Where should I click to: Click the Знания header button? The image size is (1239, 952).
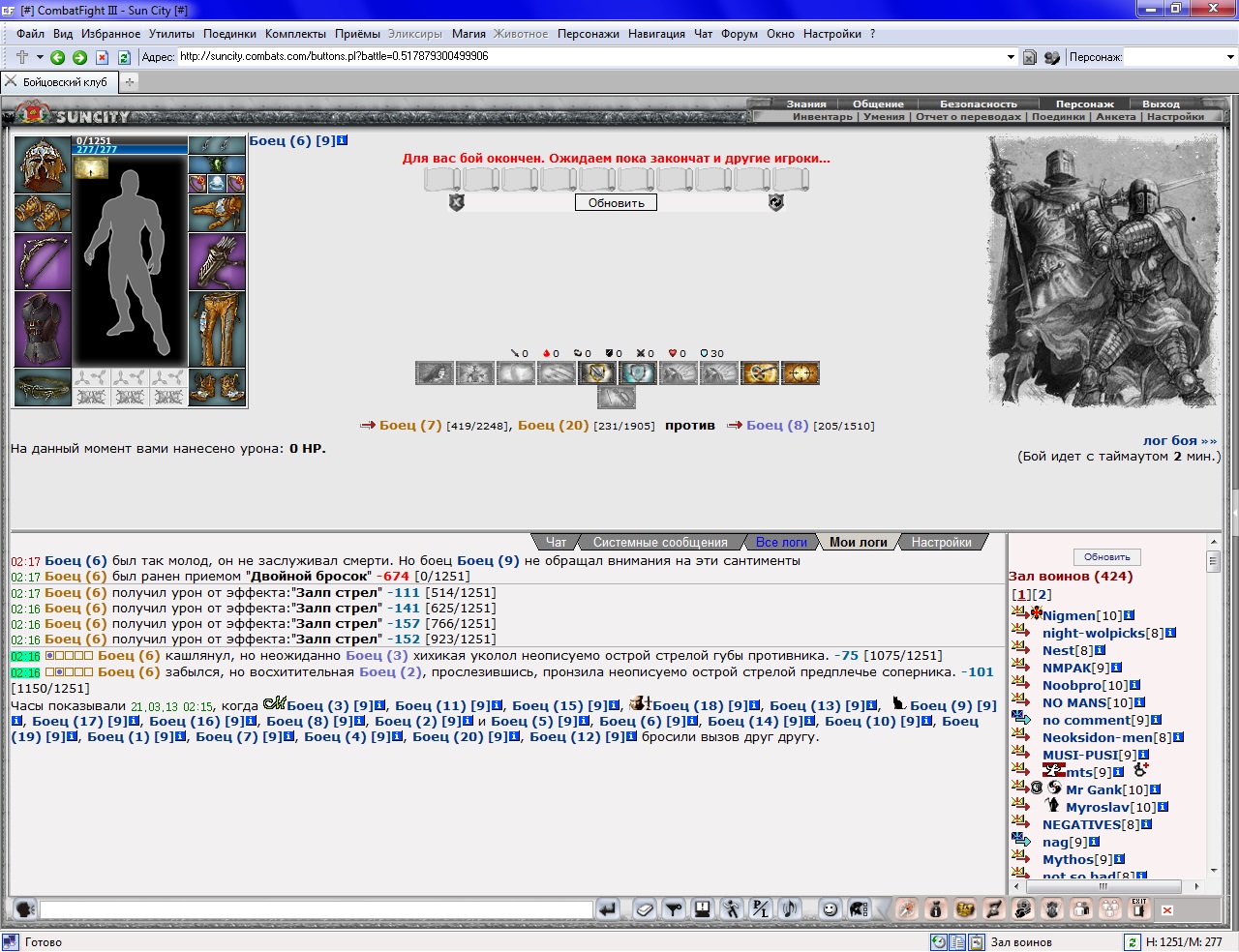806,104
